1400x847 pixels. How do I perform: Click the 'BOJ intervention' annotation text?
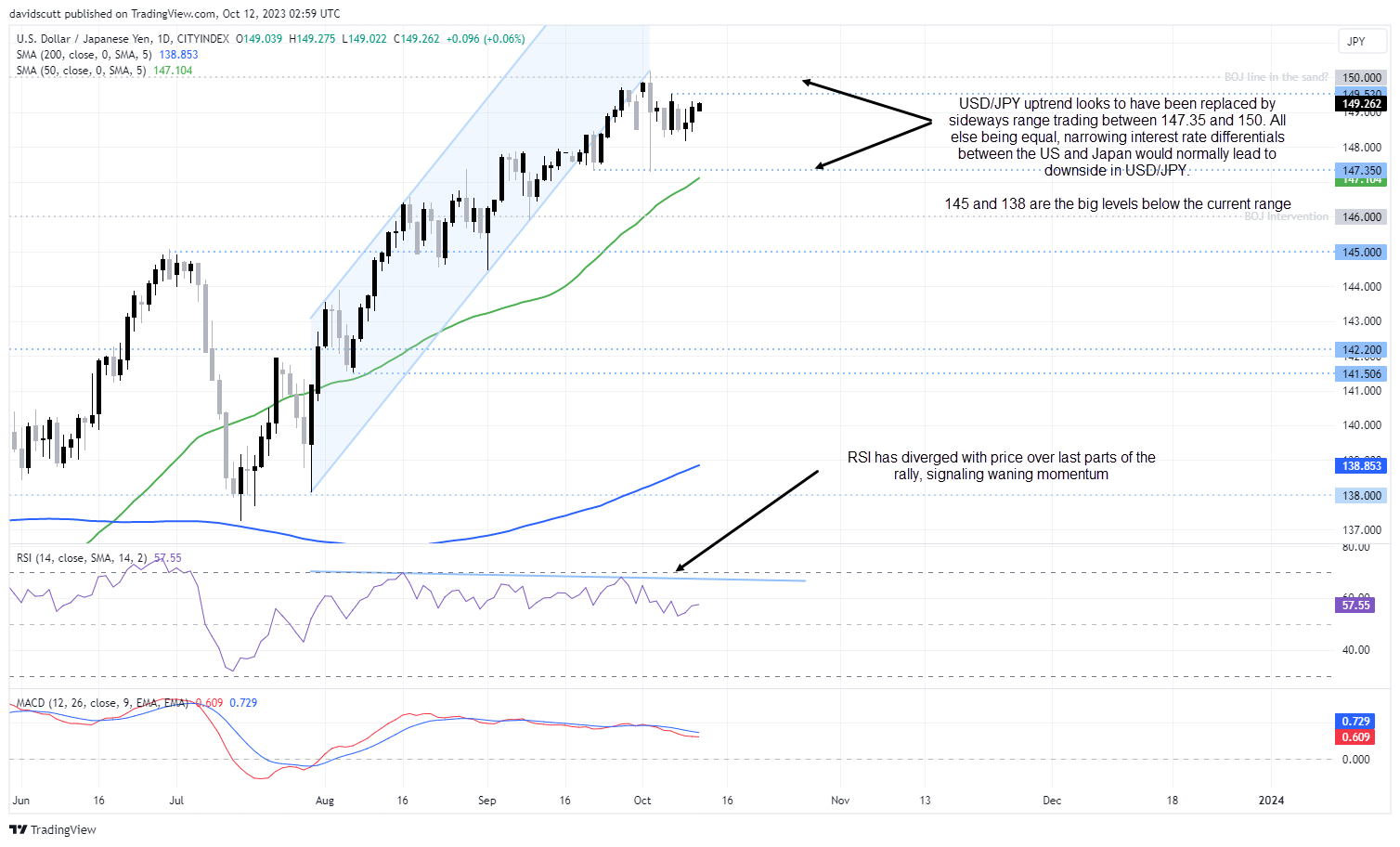click(x=1286, y=216)
